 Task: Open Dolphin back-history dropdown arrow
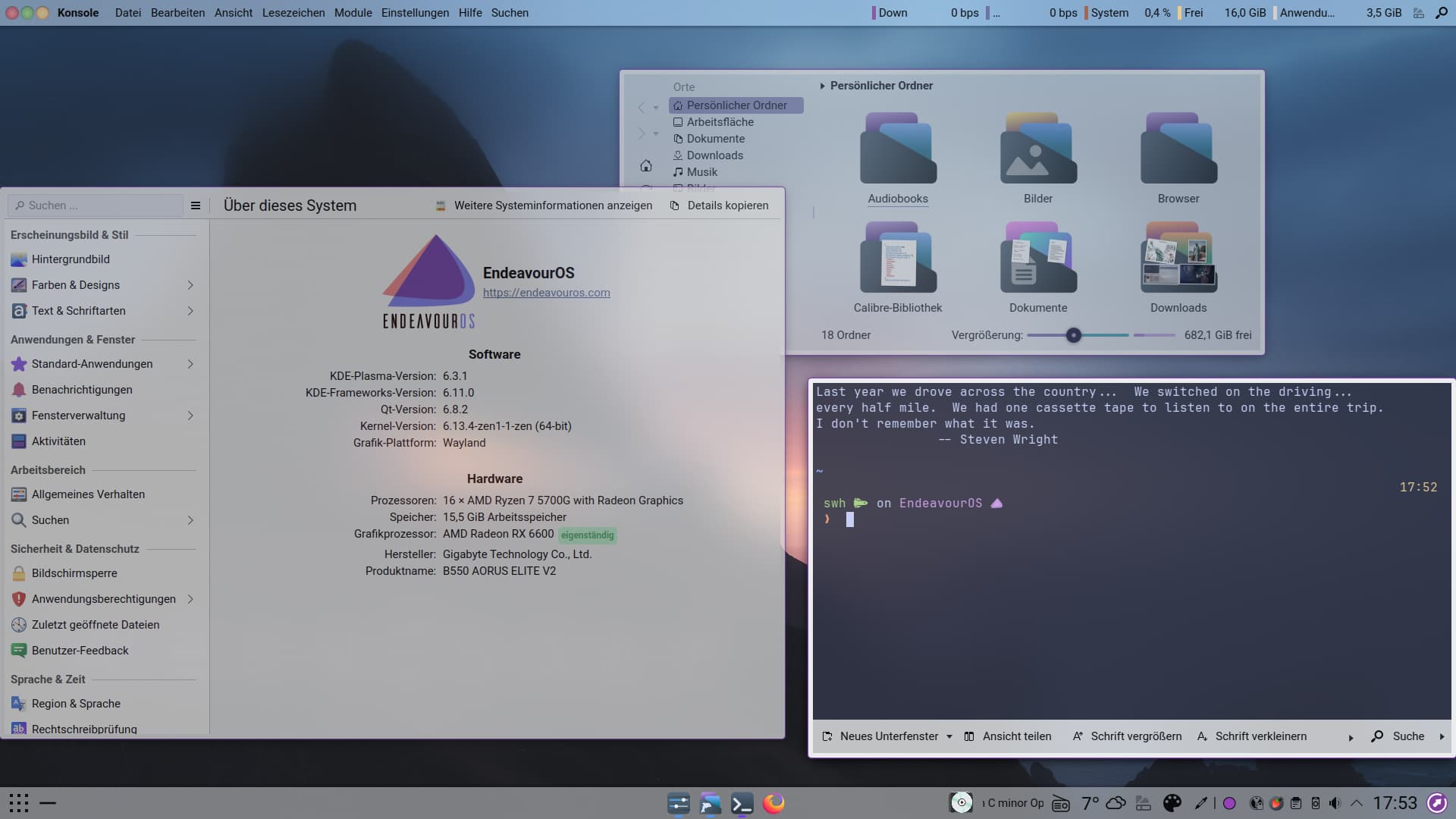point(656,108)
